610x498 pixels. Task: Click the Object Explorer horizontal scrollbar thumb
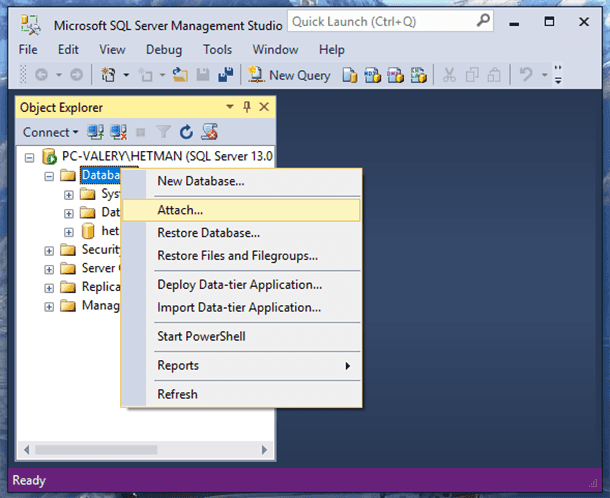pyautogui.click(x=96, y=450)
